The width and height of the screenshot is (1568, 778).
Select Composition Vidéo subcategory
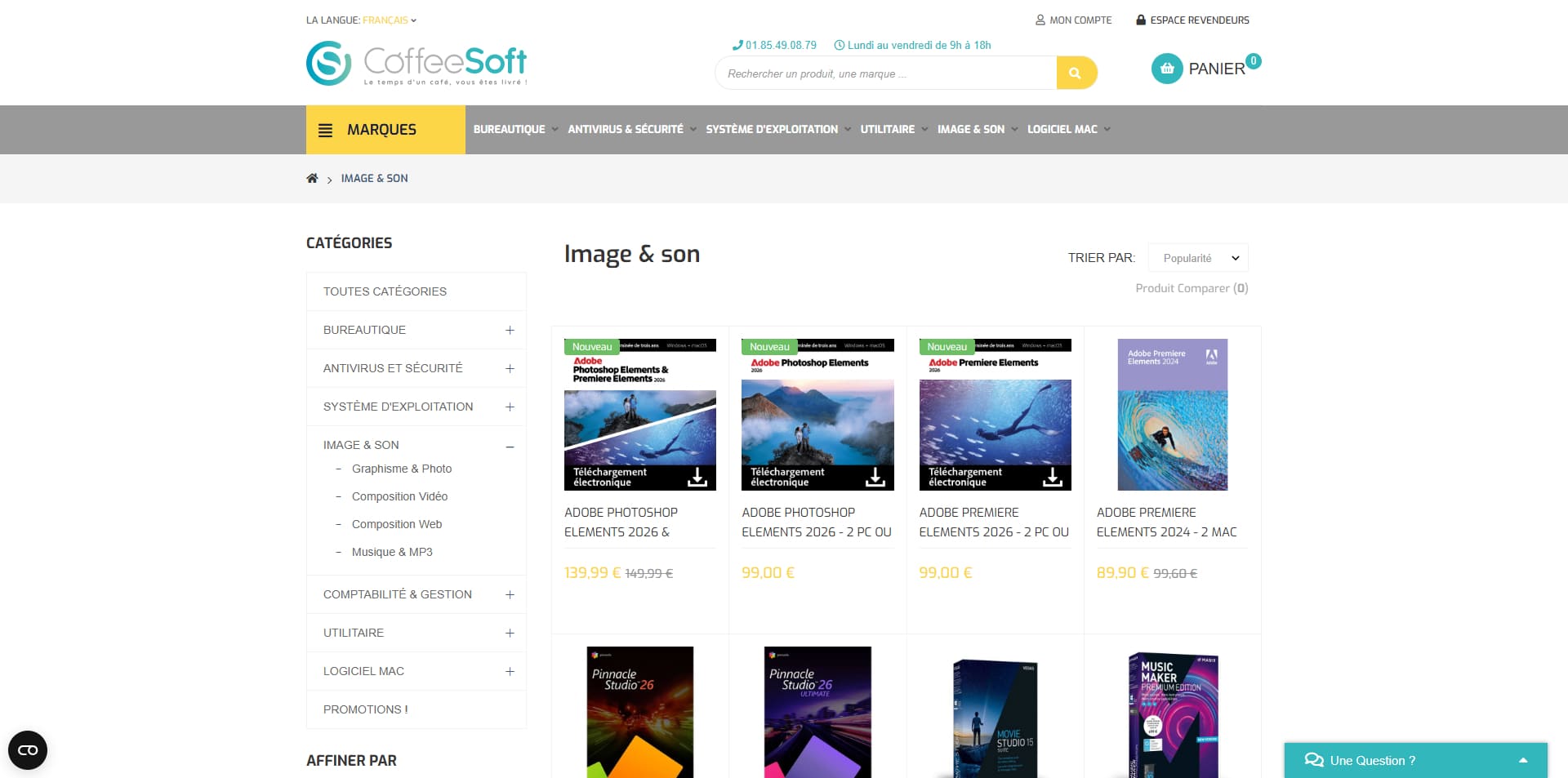pos(399,496)
